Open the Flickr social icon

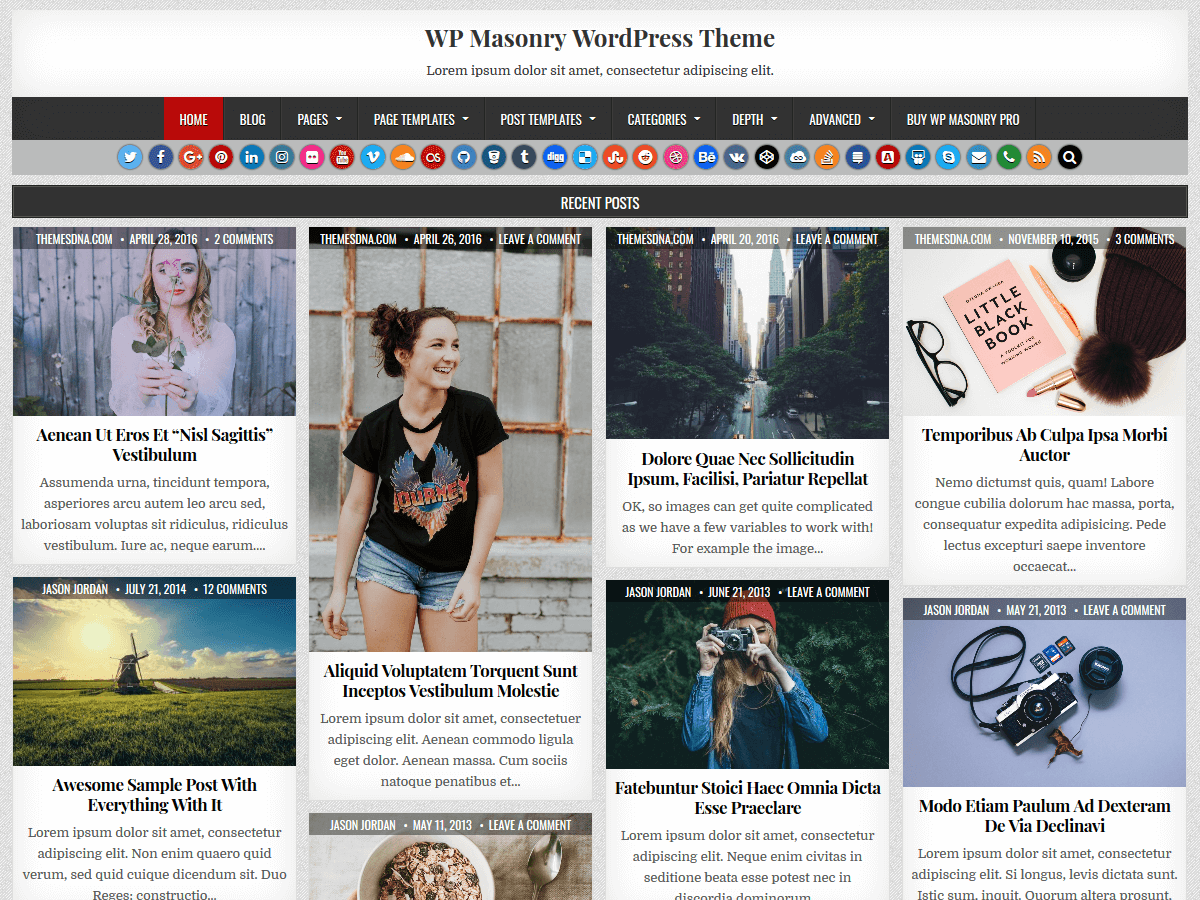[x=312, y=157]
